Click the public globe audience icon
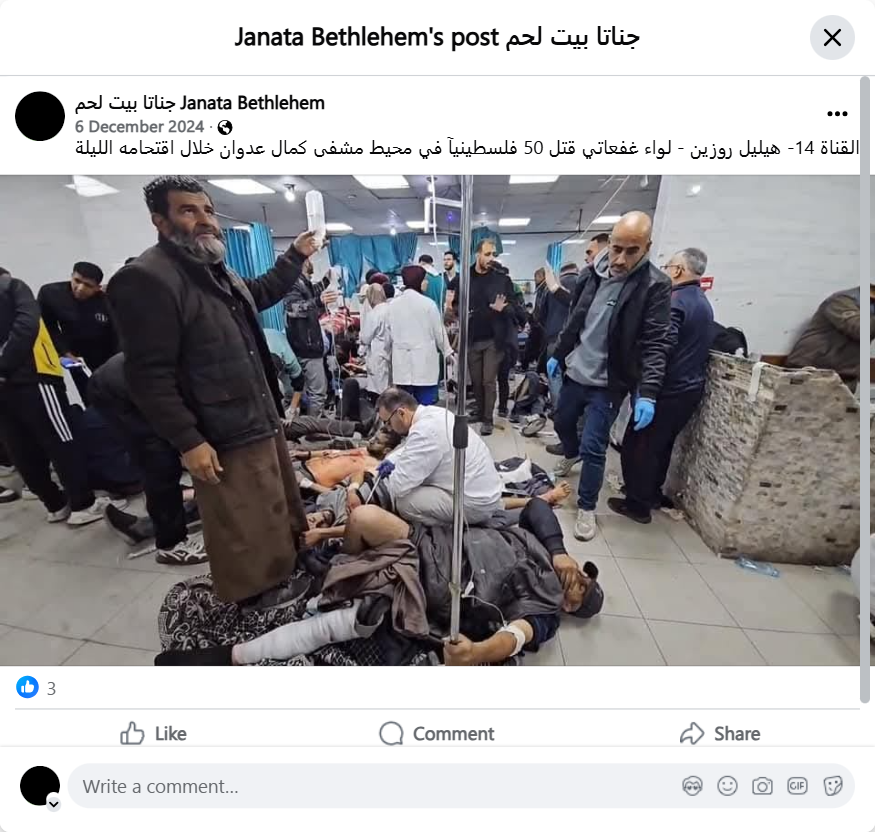Image resolution: width=875 pixels, height=832 pixels. pos(225,127)
